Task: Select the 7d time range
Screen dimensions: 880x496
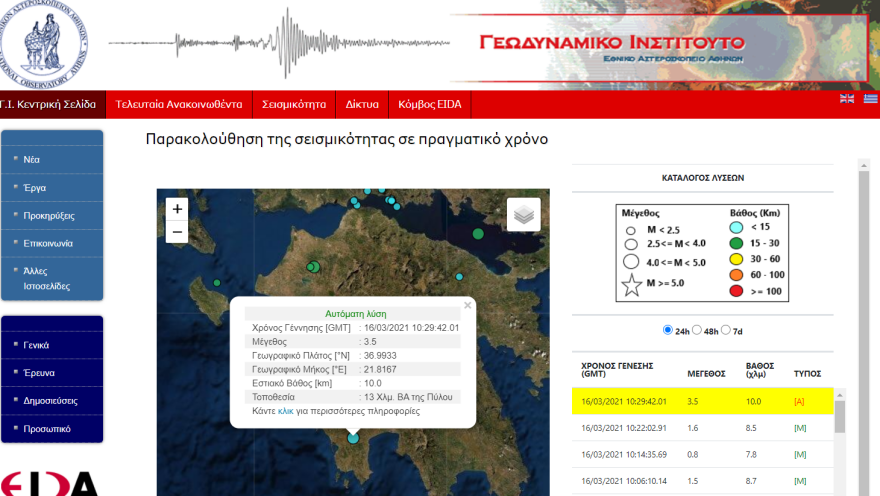Action: pos(726,330)
